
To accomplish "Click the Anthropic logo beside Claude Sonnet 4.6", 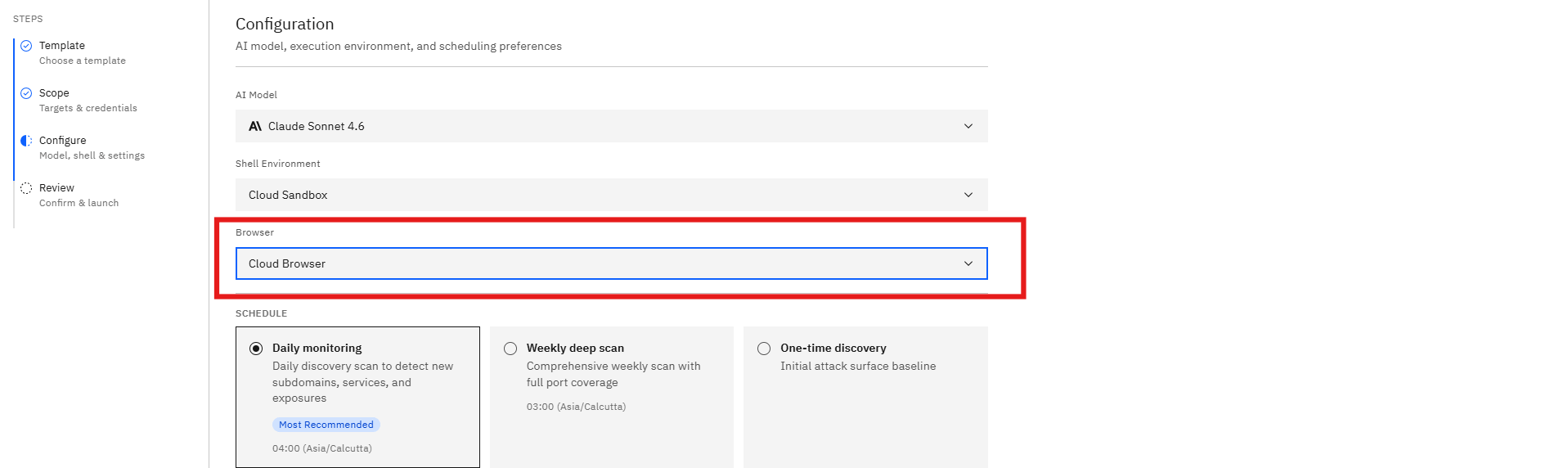I will (x=255, y=126).
